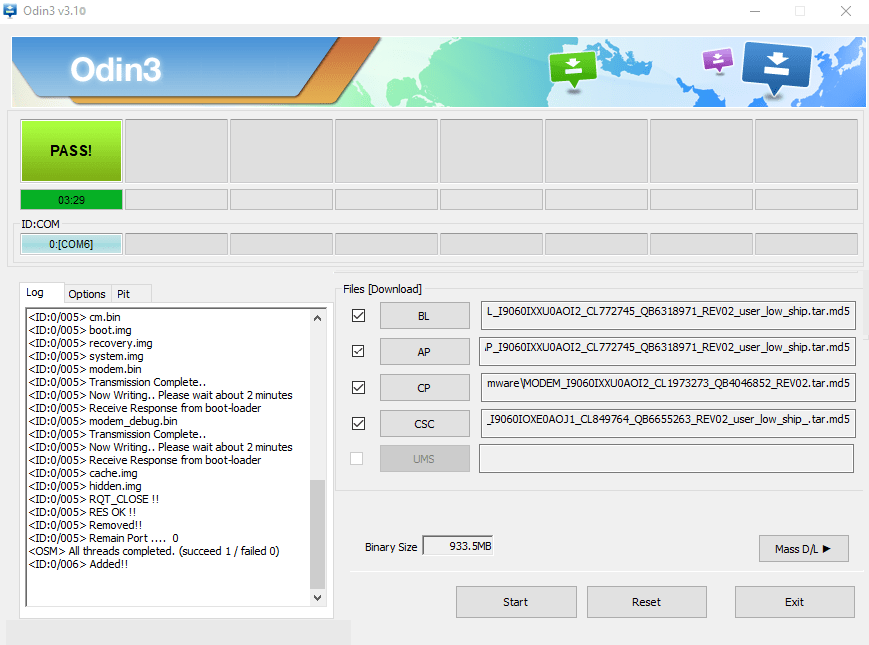Click the 'Binary Size' label

(x=391, y=547)
